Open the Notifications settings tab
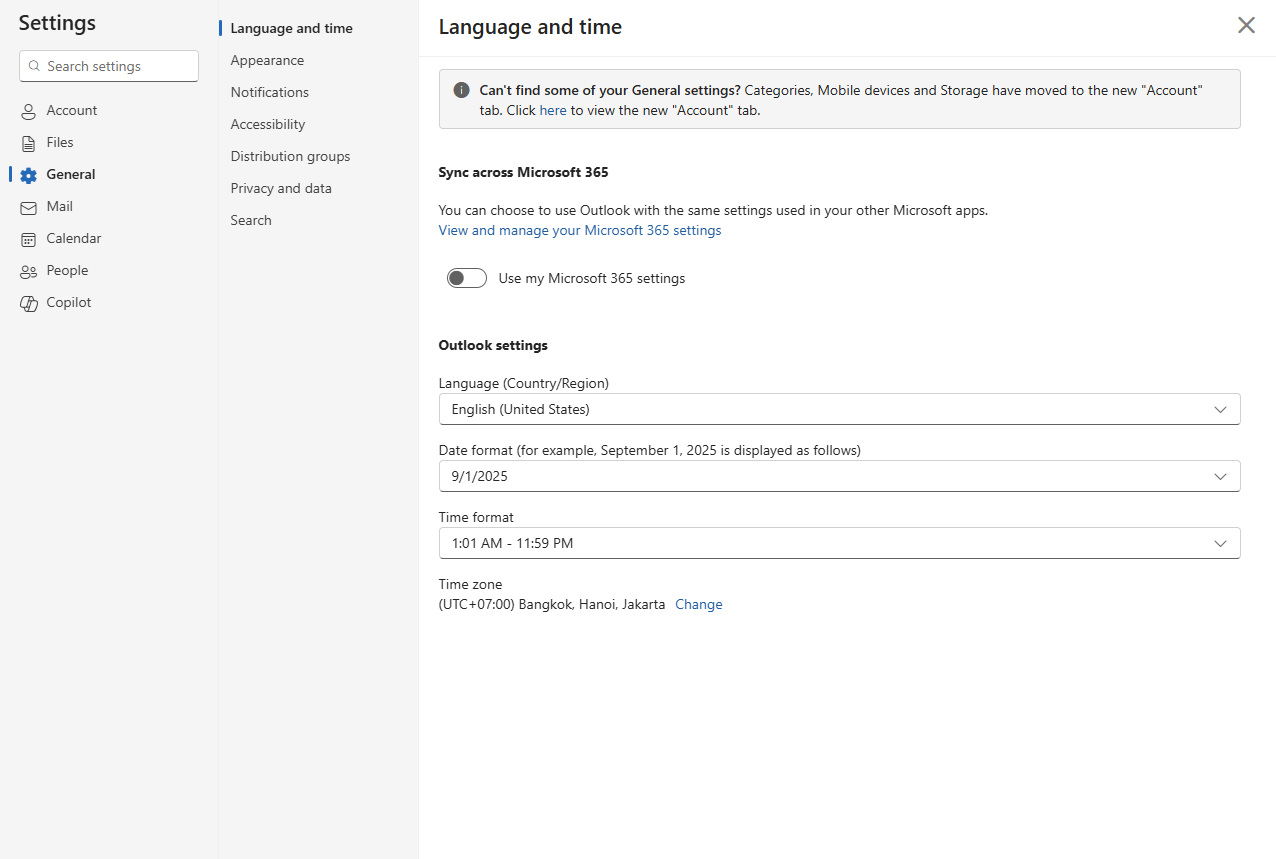 coord(270,92)
